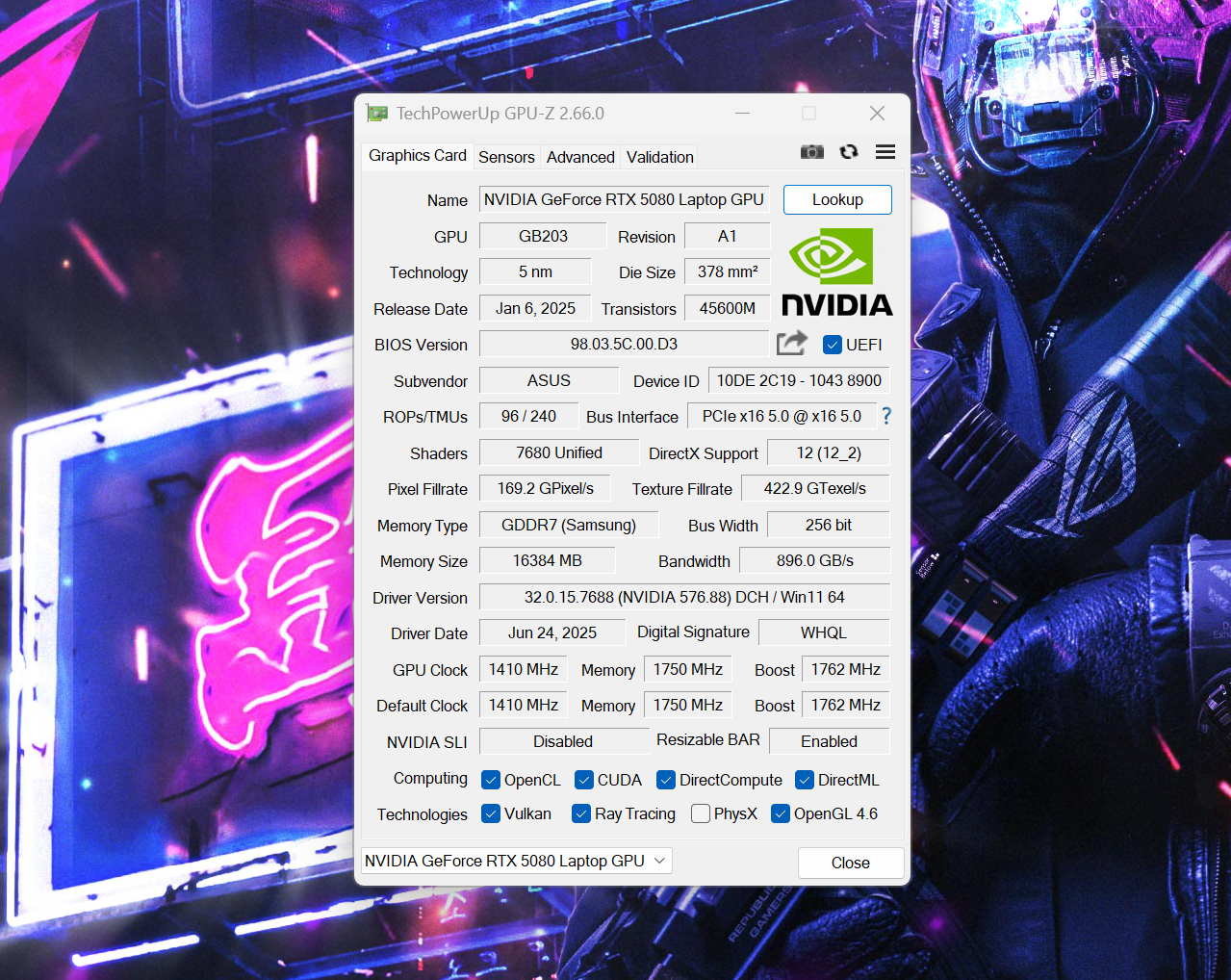Image resolution: width=1231 pixels, height=980 pixels.
Task: Open the hamburger menu icon
Action: [x=885, y=152]
